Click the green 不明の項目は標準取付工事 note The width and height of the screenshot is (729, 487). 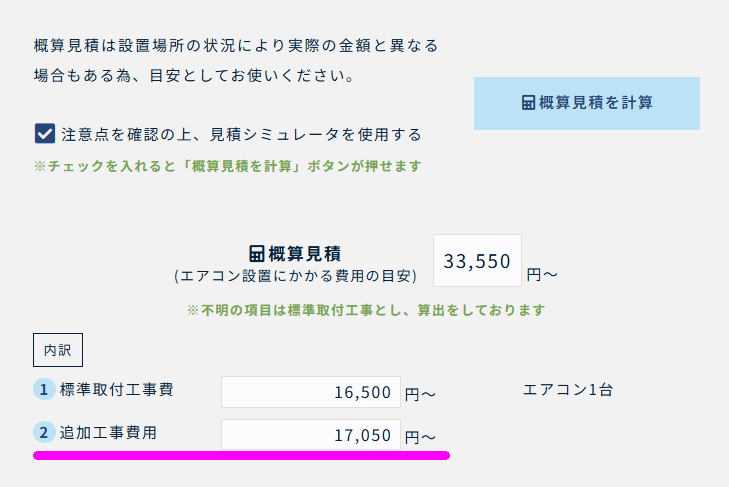(x=366, y=310)
